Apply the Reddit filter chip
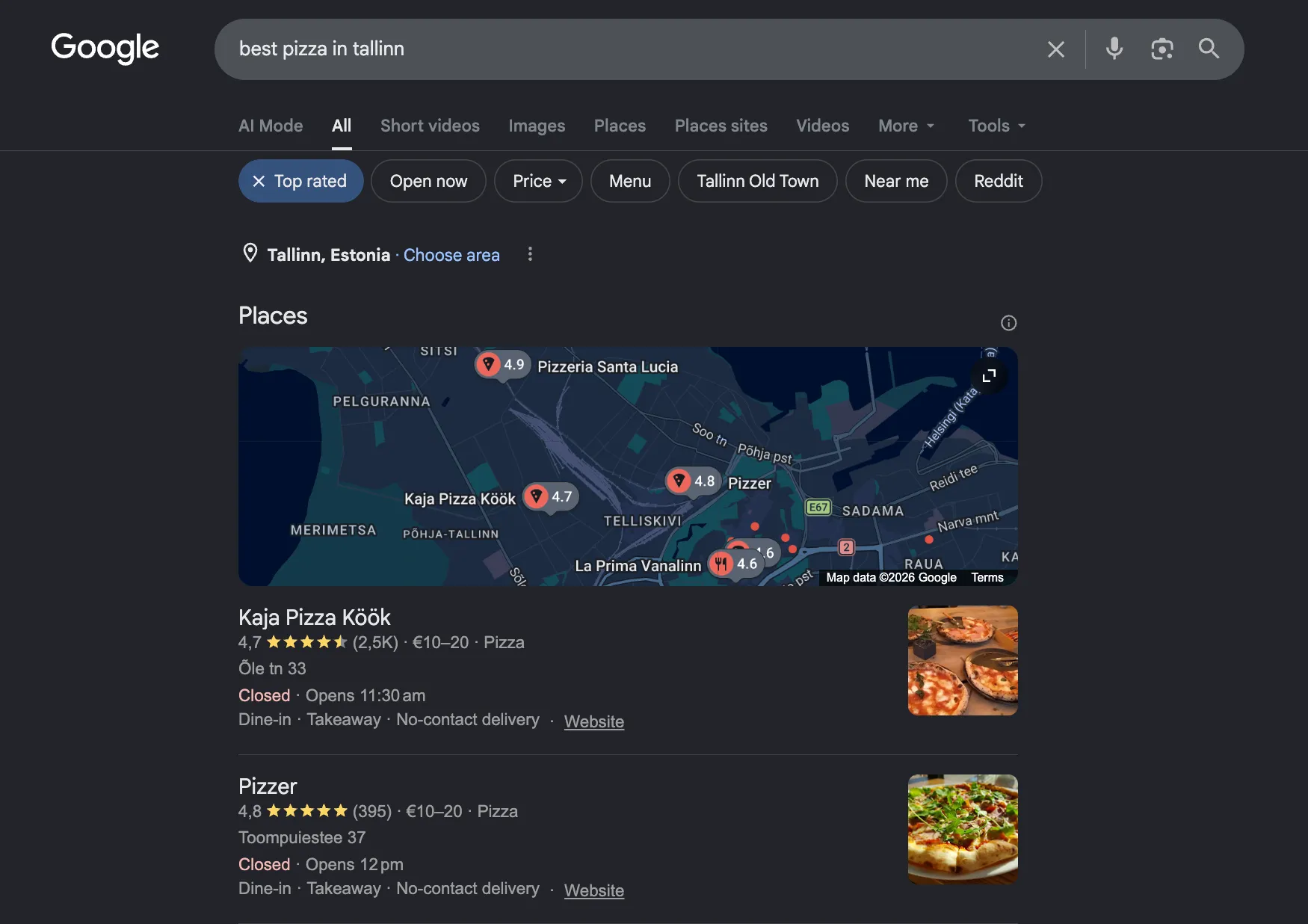1308x924 pixels. [998, 181]
